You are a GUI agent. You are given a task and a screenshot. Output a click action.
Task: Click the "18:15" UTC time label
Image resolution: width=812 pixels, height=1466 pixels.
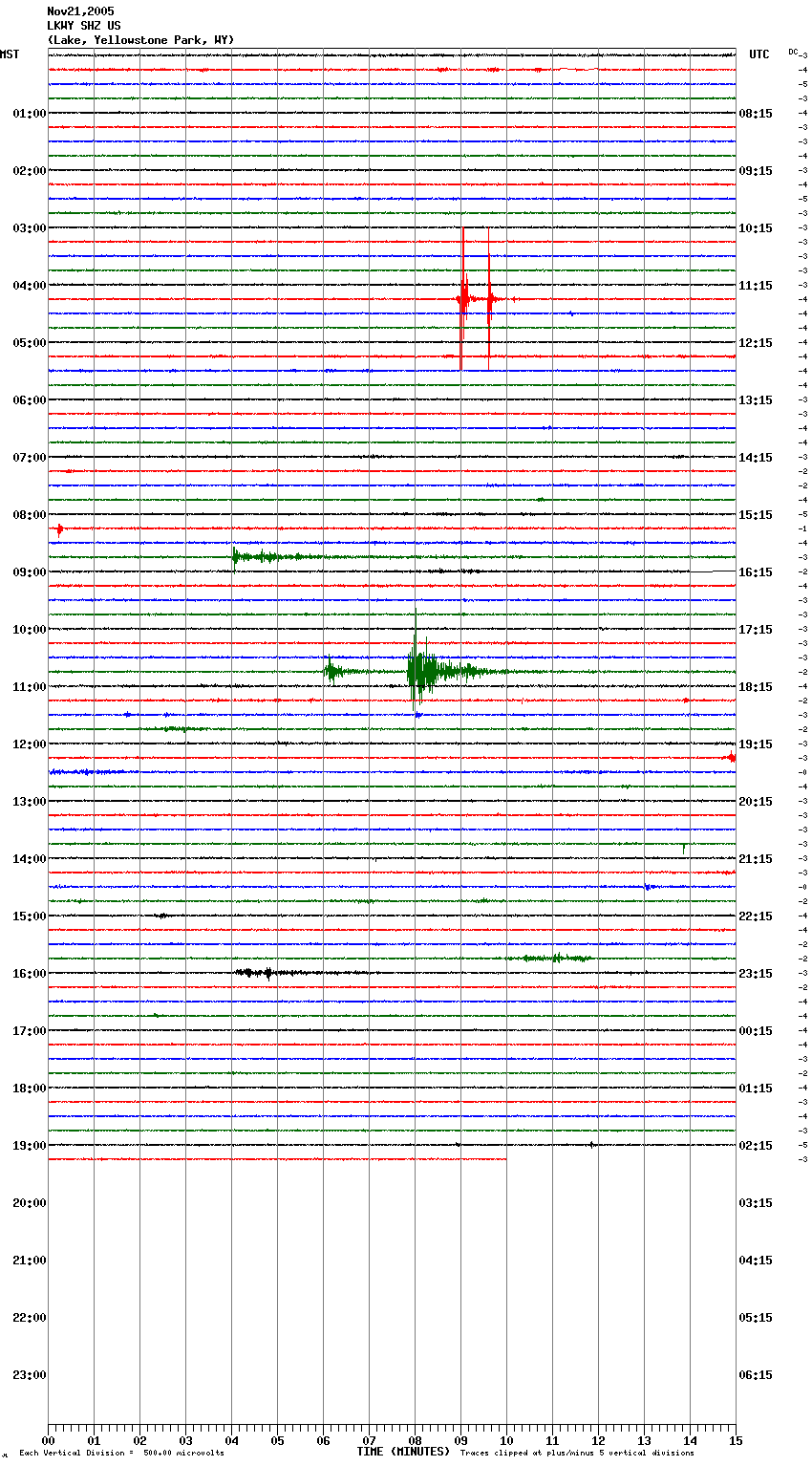756,687
